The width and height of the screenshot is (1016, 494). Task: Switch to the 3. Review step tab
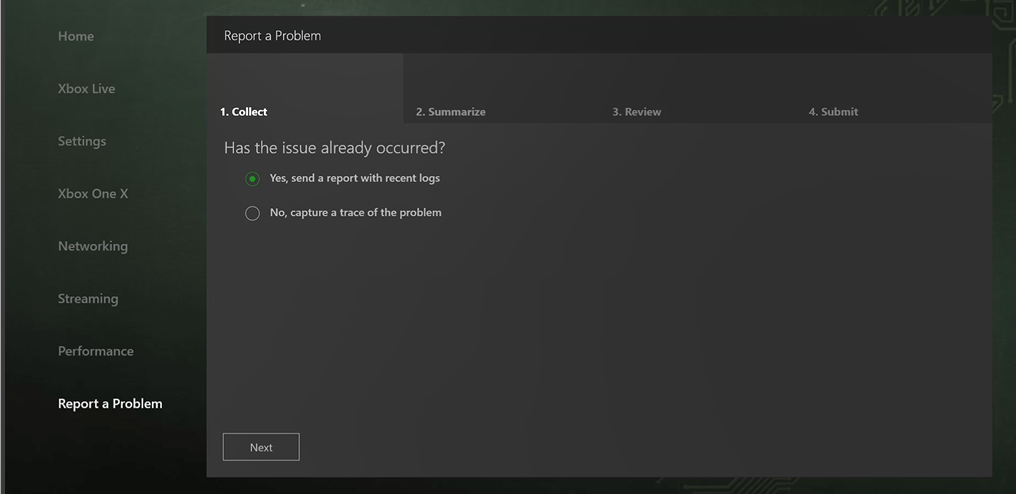(x=697, y=88)
